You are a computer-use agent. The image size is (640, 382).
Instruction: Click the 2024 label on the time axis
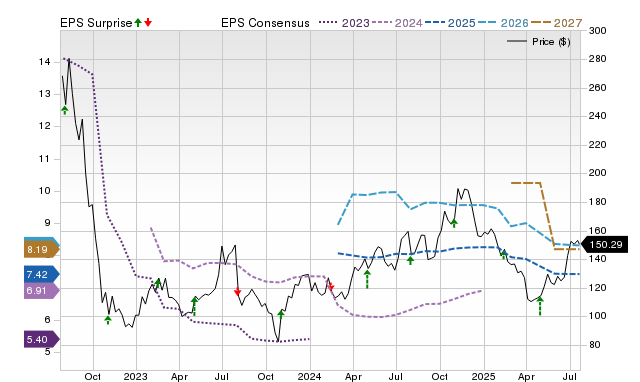(x=309, y=376)
